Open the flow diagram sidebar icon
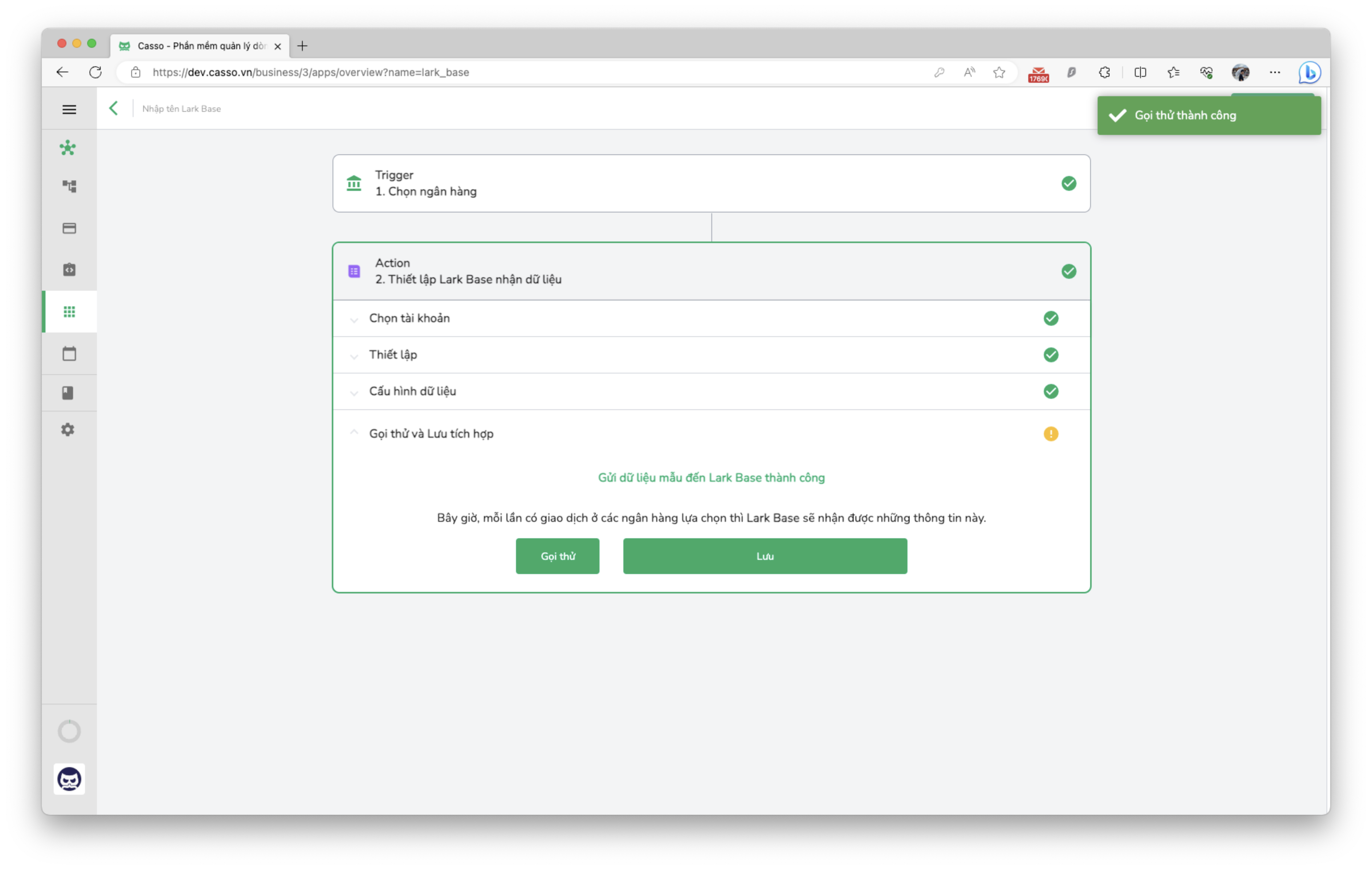The width and height of the screenshot is (1372, 870). pos(69,186)
